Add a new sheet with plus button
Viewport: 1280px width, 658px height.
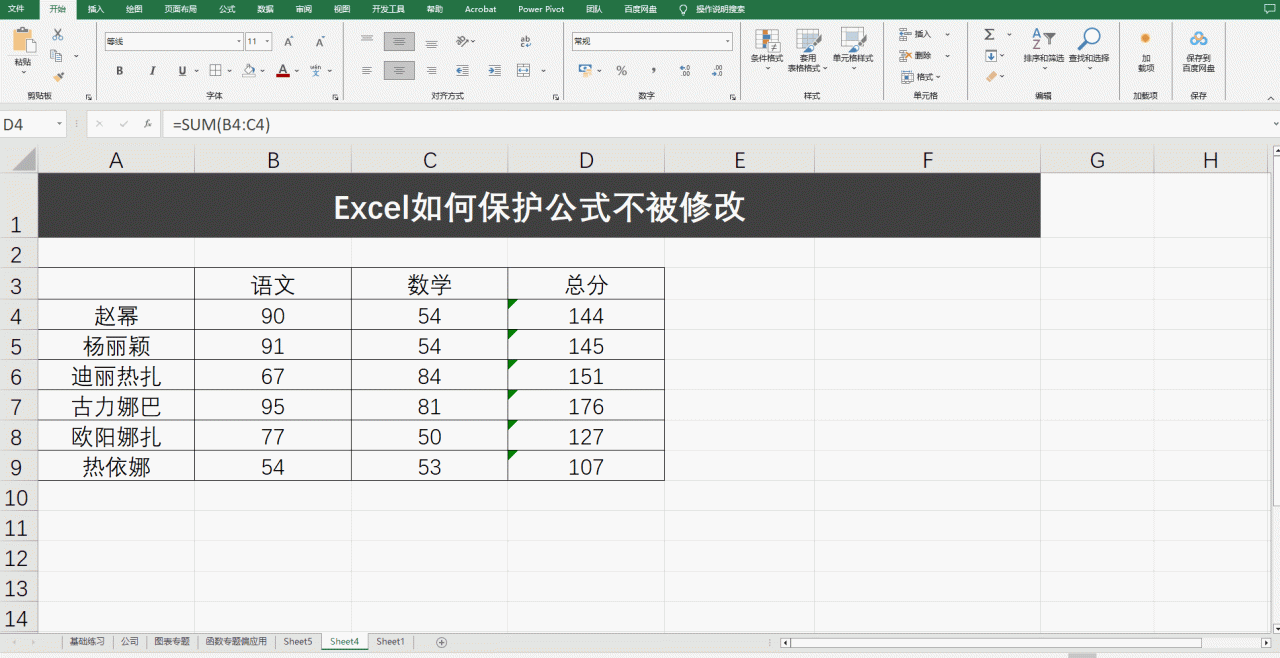point(441,642)
